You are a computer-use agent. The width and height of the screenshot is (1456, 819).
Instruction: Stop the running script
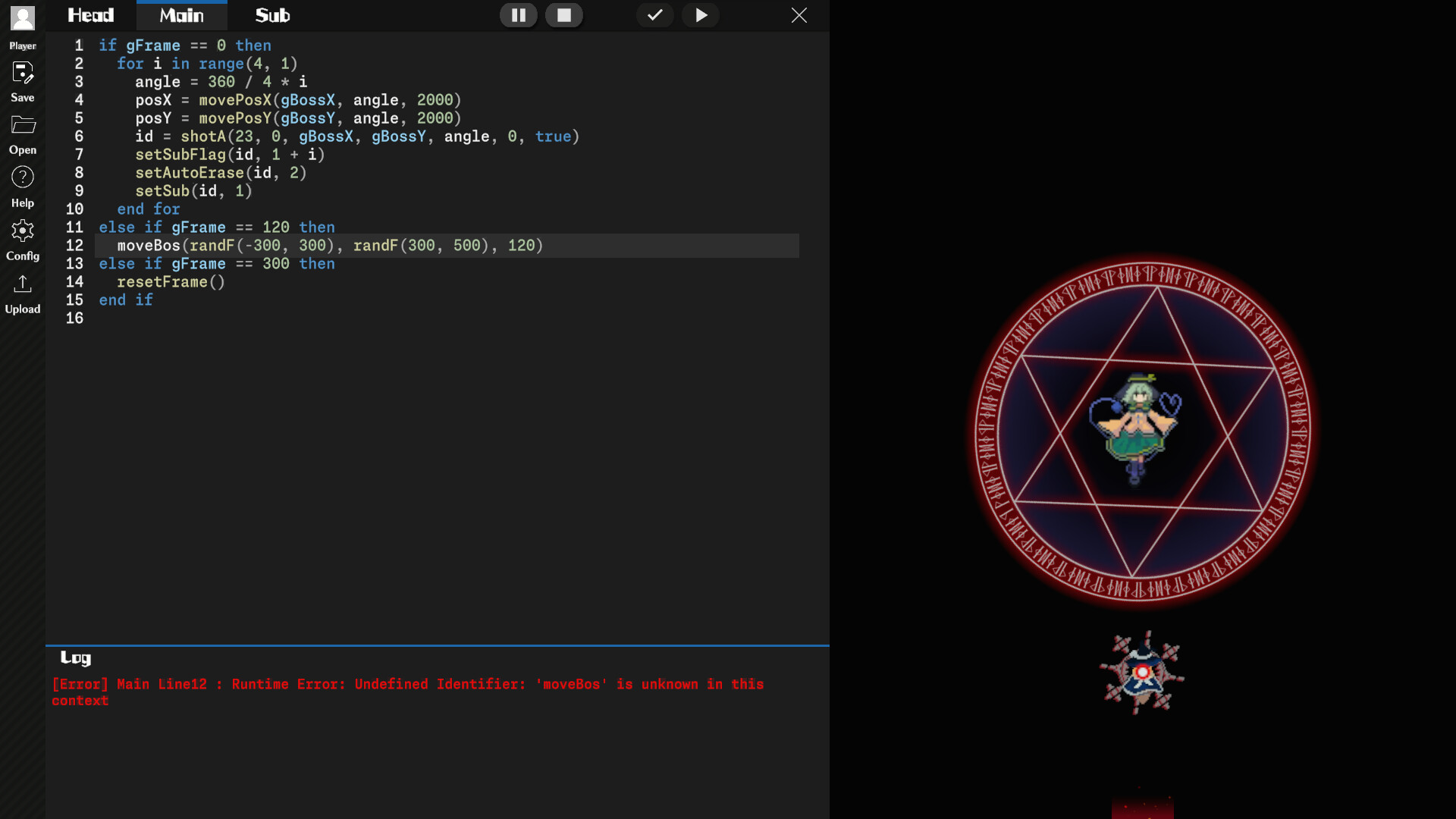tap(565, 15)
